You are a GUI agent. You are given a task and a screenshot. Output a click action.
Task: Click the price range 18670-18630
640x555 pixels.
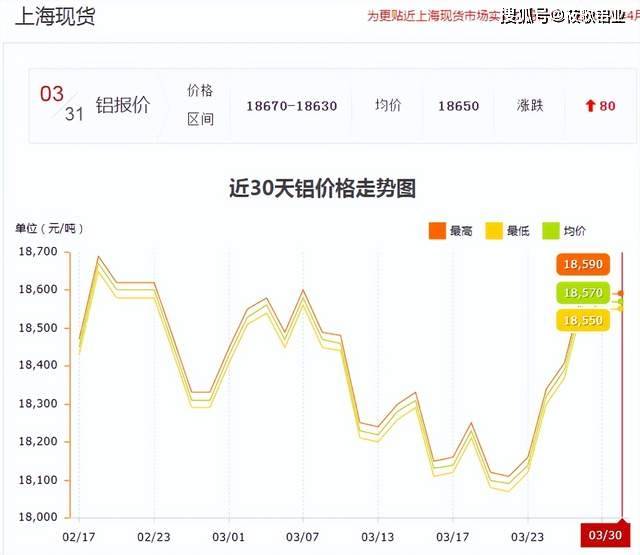(291, 106)
